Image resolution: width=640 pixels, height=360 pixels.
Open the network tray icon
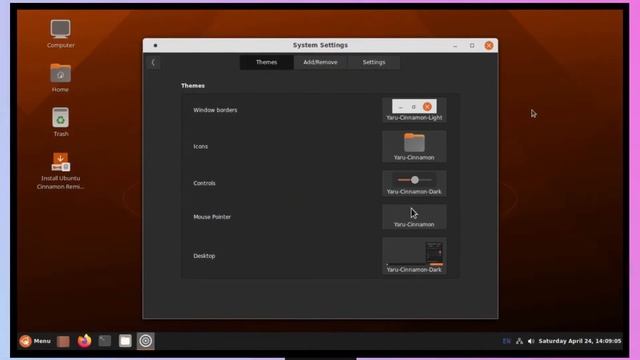[519, 341]
